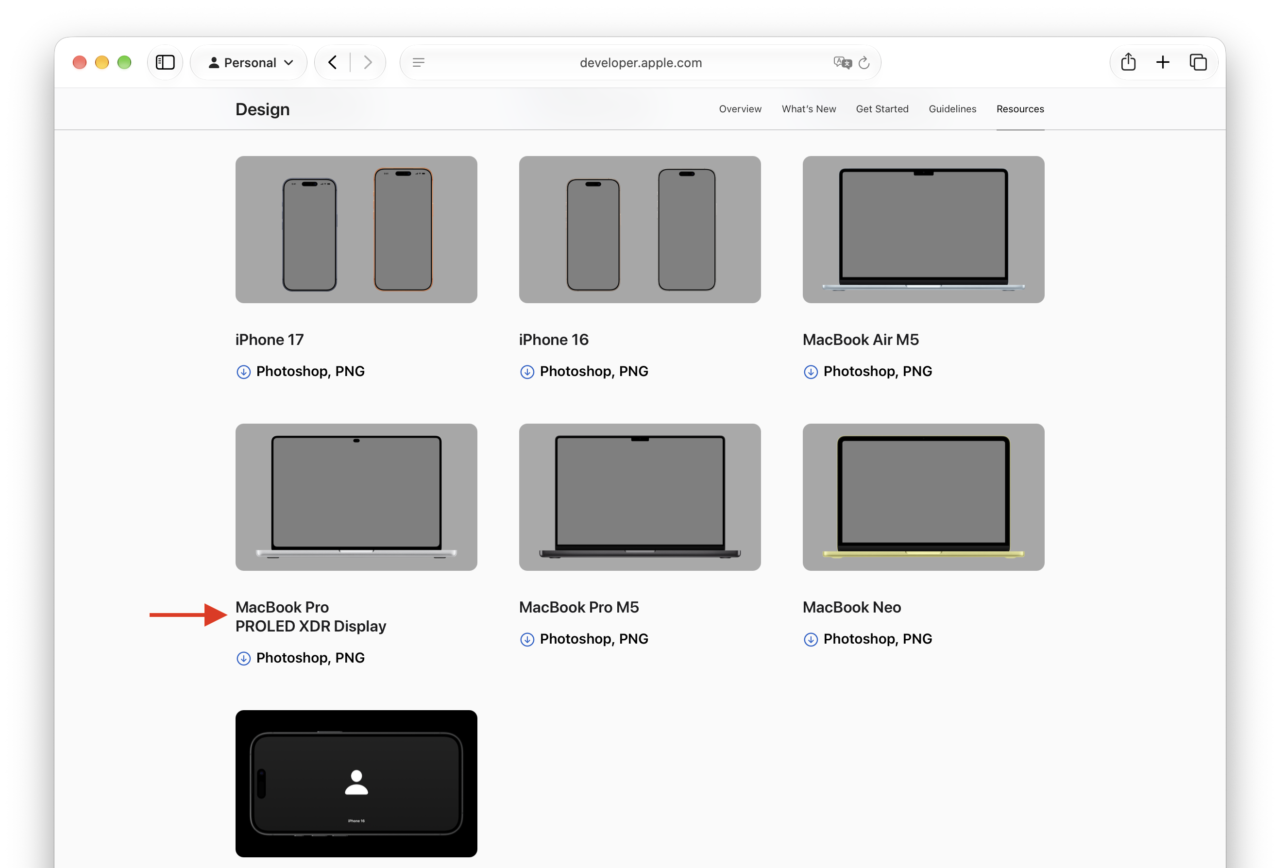The image size is (1280, 868).
Task: Click the developer.apple.com address field
Action: click(640, 62)
